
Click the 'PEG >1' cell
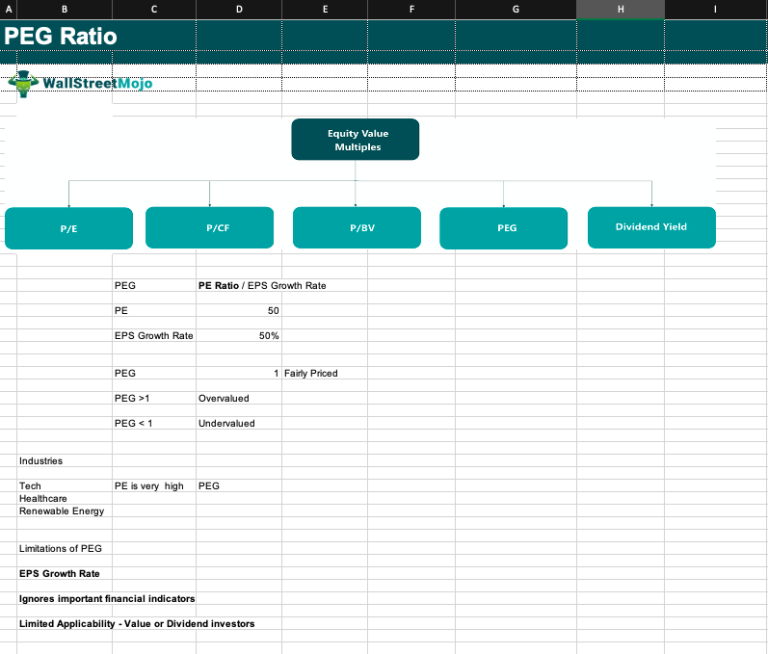[154, 398]
